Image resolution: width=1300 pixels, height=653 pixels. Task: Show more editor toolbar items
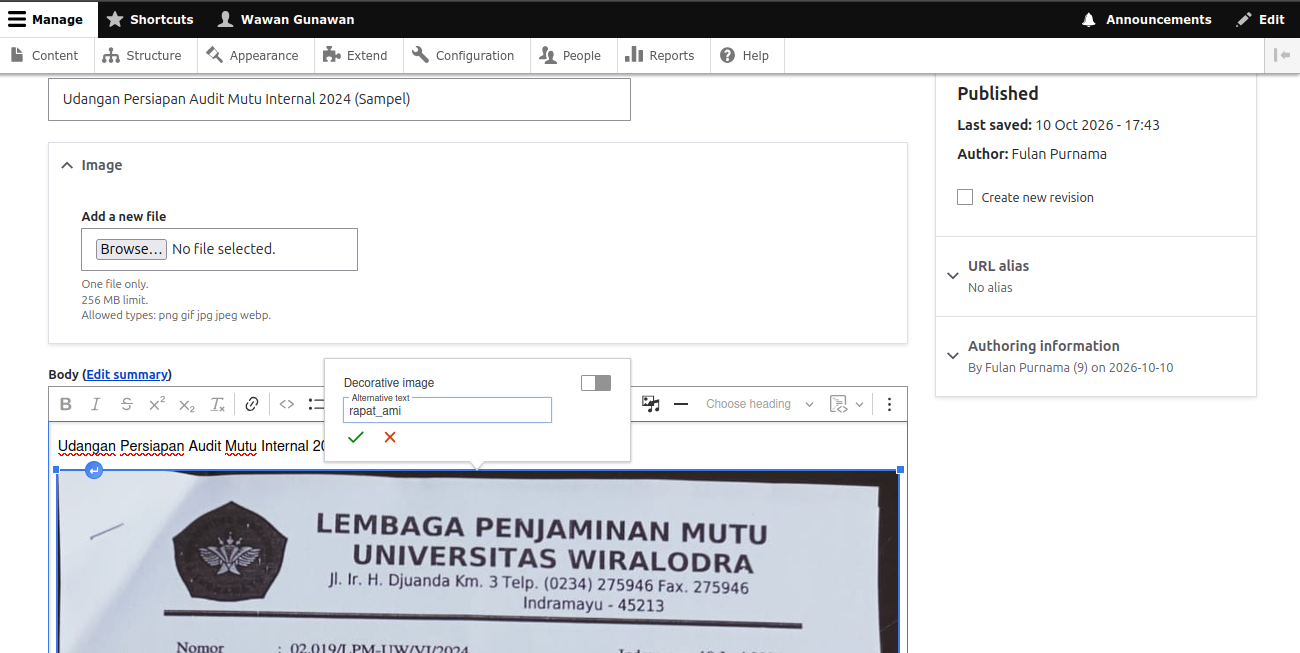[889, 404]
